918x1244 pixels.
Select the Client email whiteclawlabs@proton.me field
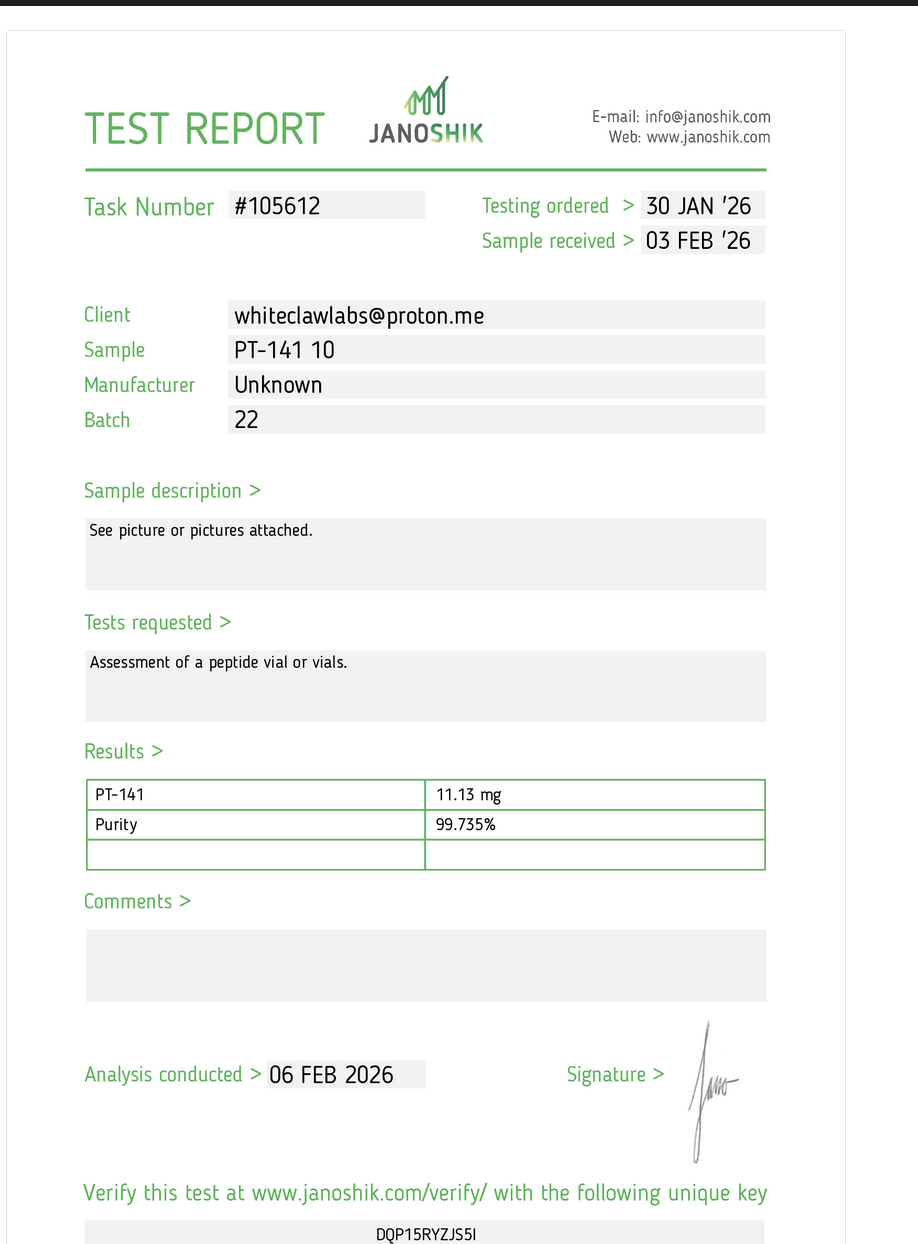coord(496,316)
